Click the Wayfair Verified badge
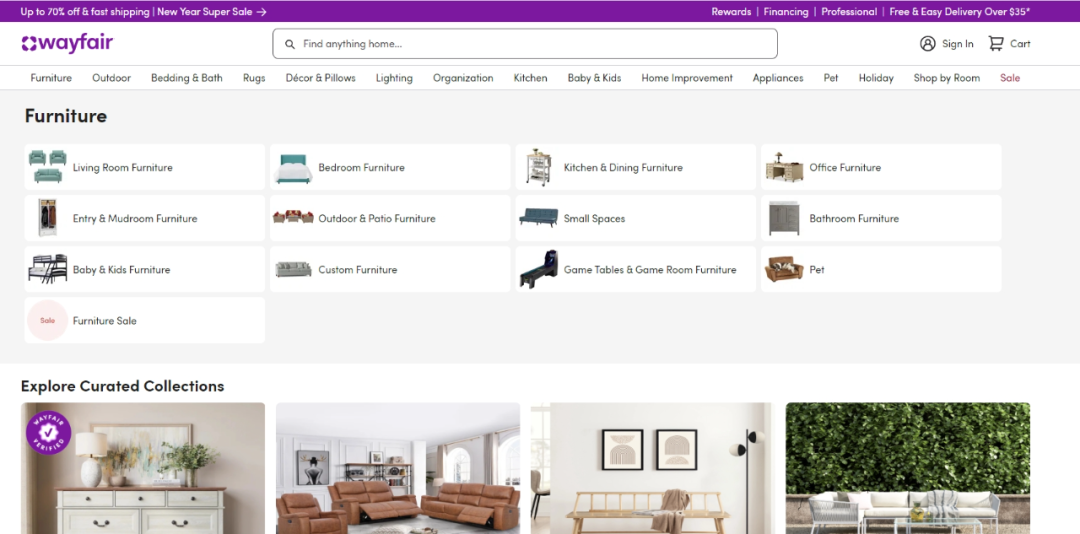Viewport: 1080px width, 534px height. click(49, 433)
